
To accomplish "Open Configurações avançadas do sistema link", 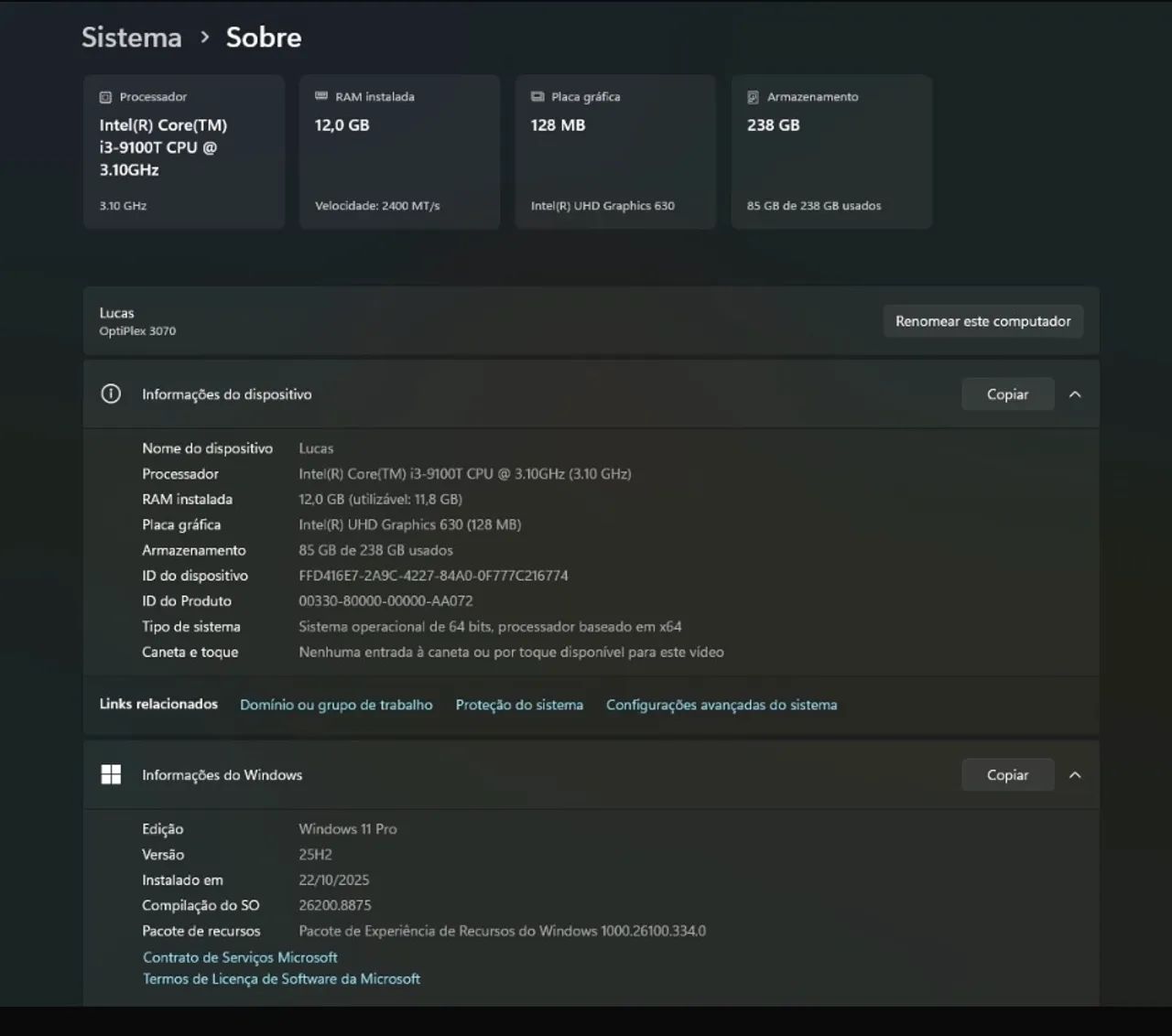I will (x=722, y=705).
